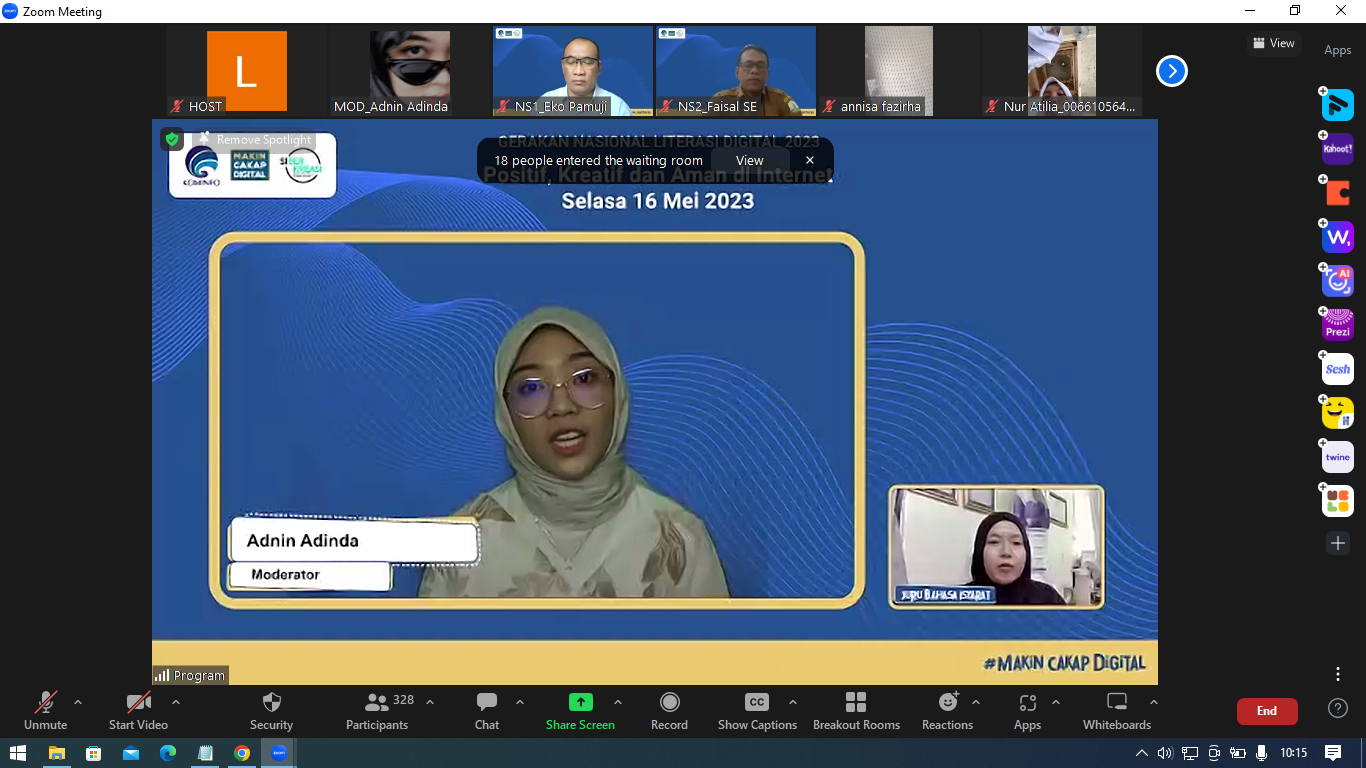This screenshot has height=768, width=1366.
Task: Open the twine app in sidebar
Action: click(1338, 457)
